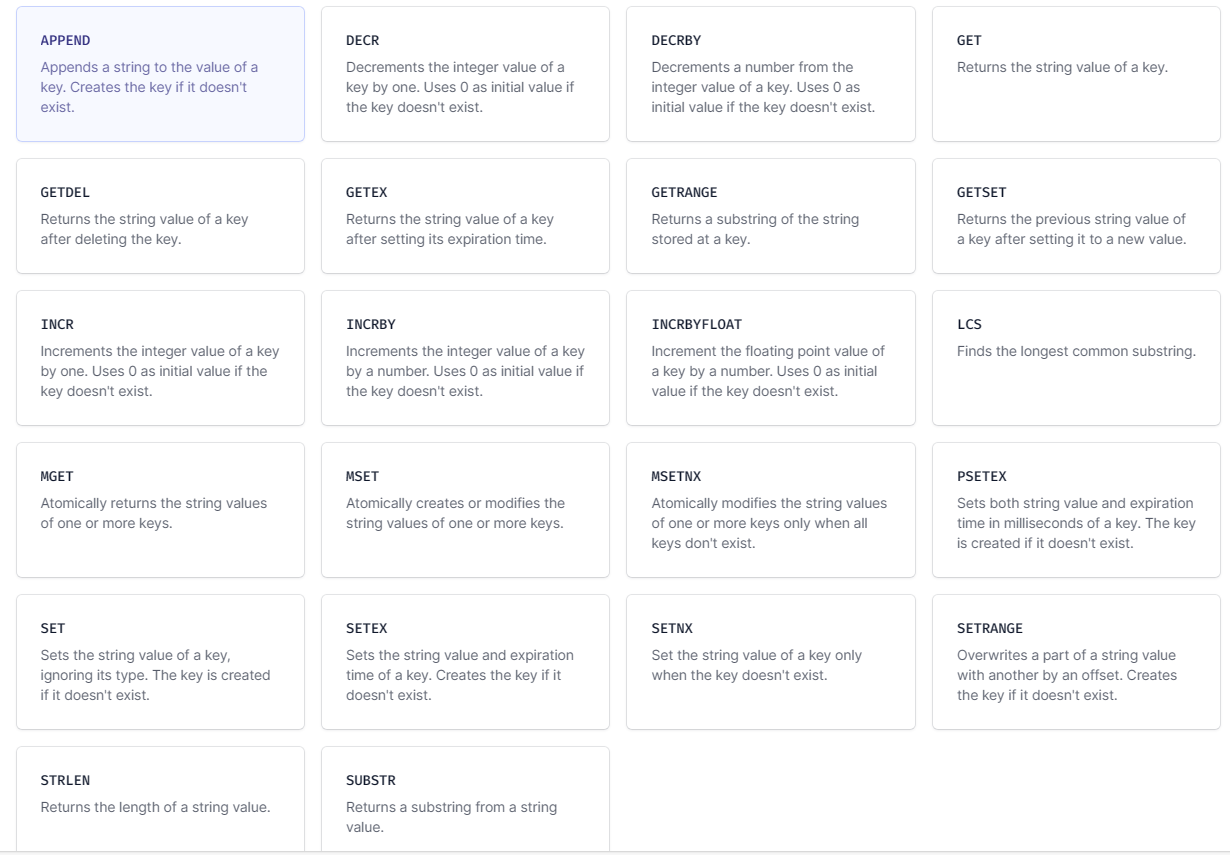Click the MGET command card

point(160,510)
